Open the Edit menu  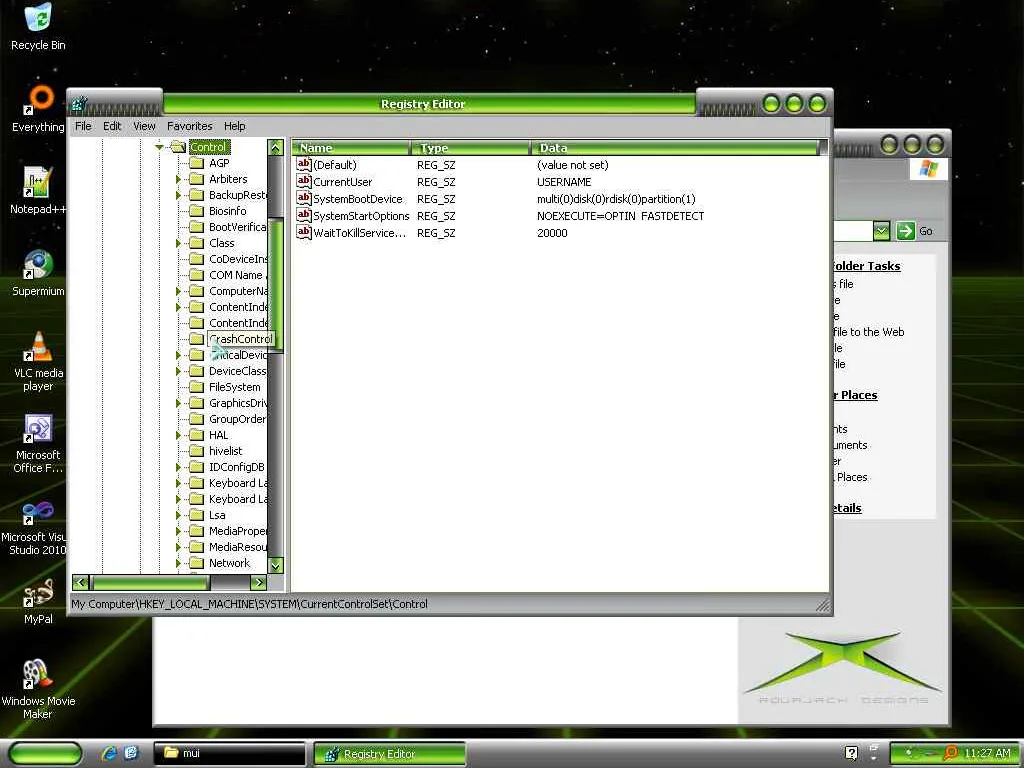coord(112,126)
